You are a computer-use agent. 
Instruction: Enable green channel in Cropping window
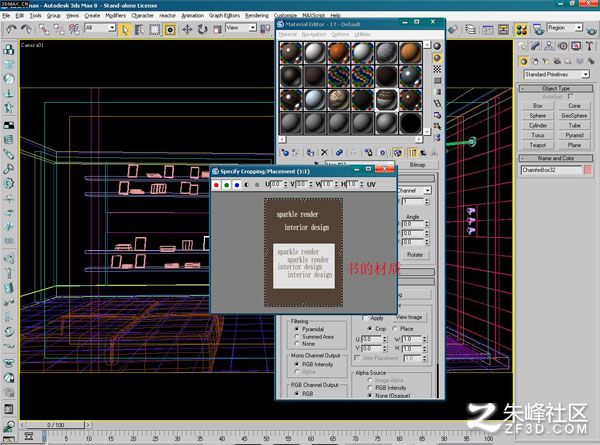click(x=227, y=185)
